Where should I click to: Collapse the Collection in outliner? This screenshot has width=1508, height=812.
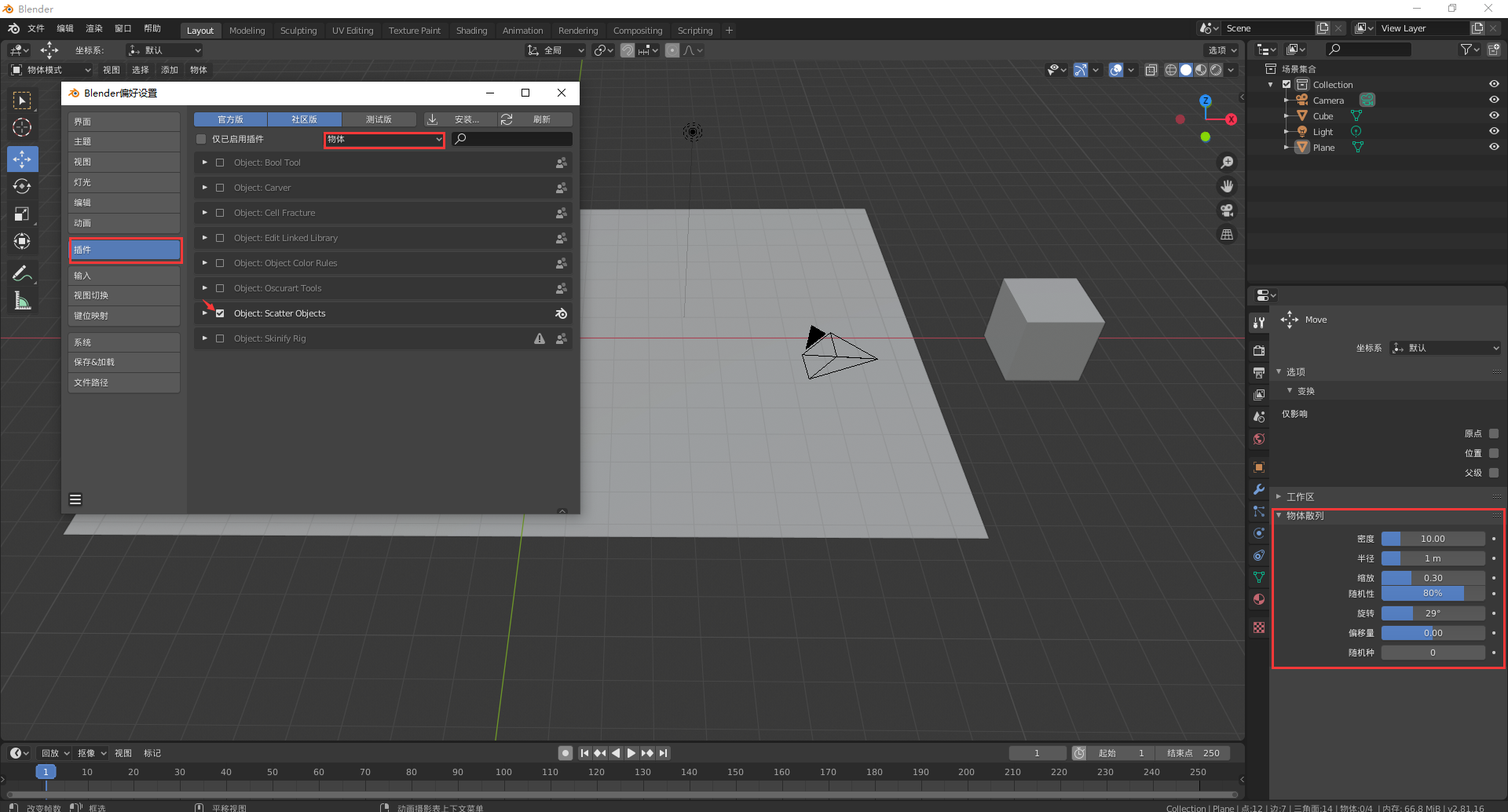pos(1271,85)
